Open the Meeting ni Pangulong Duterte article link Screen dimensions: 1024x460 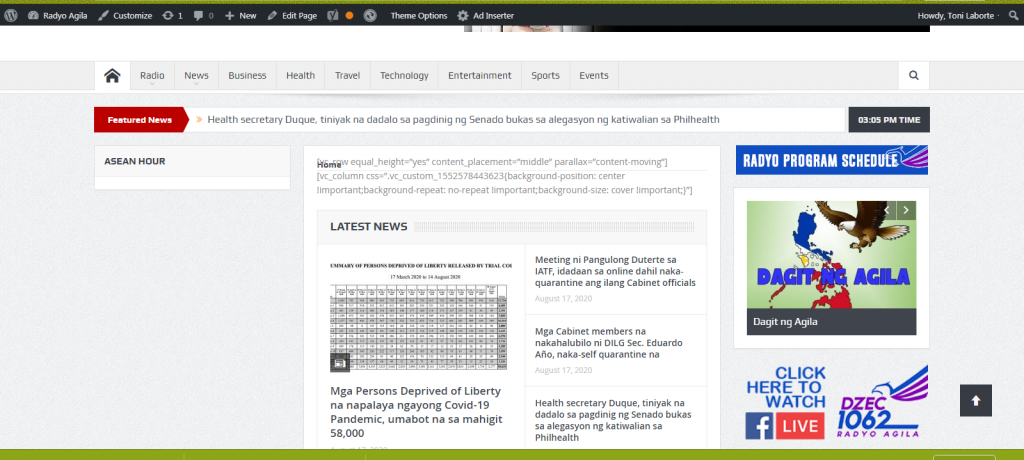[x=614, y=271]
